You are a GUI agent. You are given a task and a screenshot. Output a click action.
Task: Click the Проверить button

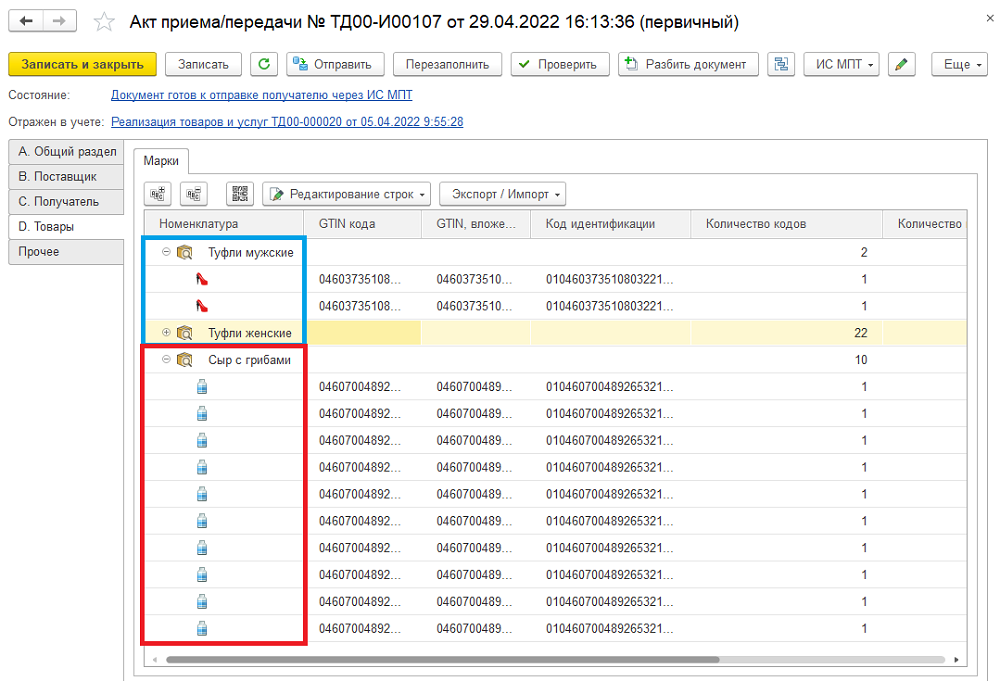click(560, 64)
